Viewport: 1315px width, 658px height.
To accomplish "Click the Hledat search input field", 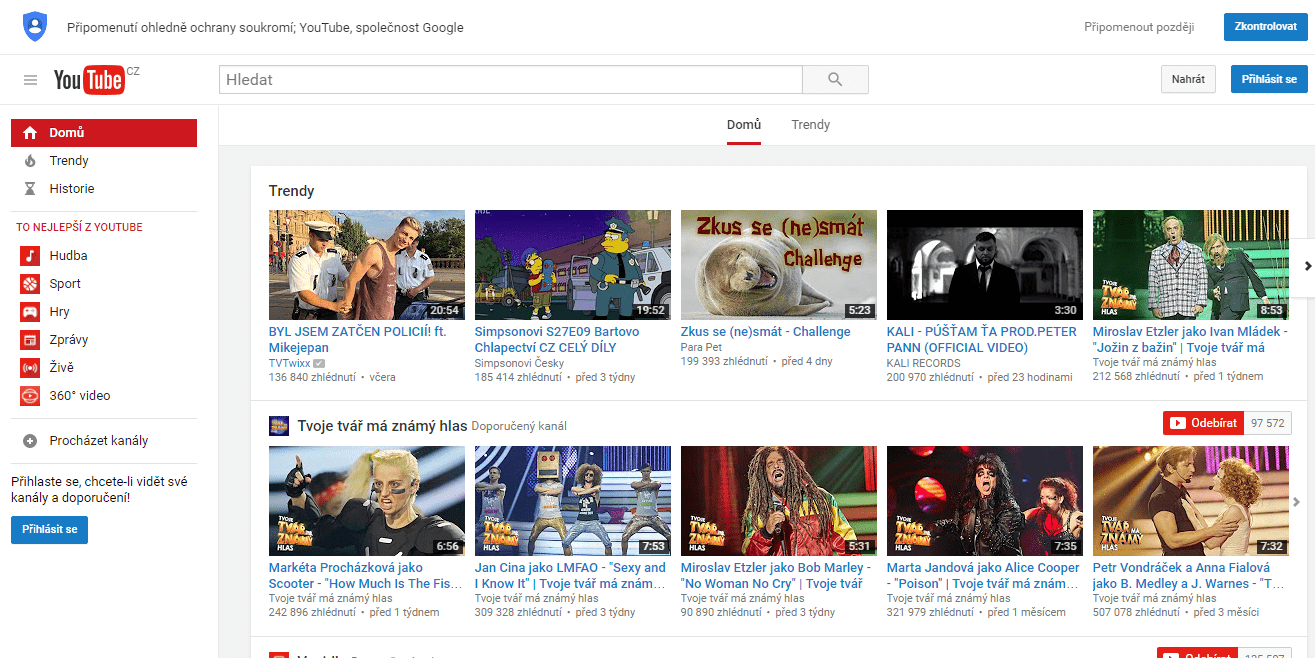I will tap(511, 80).
